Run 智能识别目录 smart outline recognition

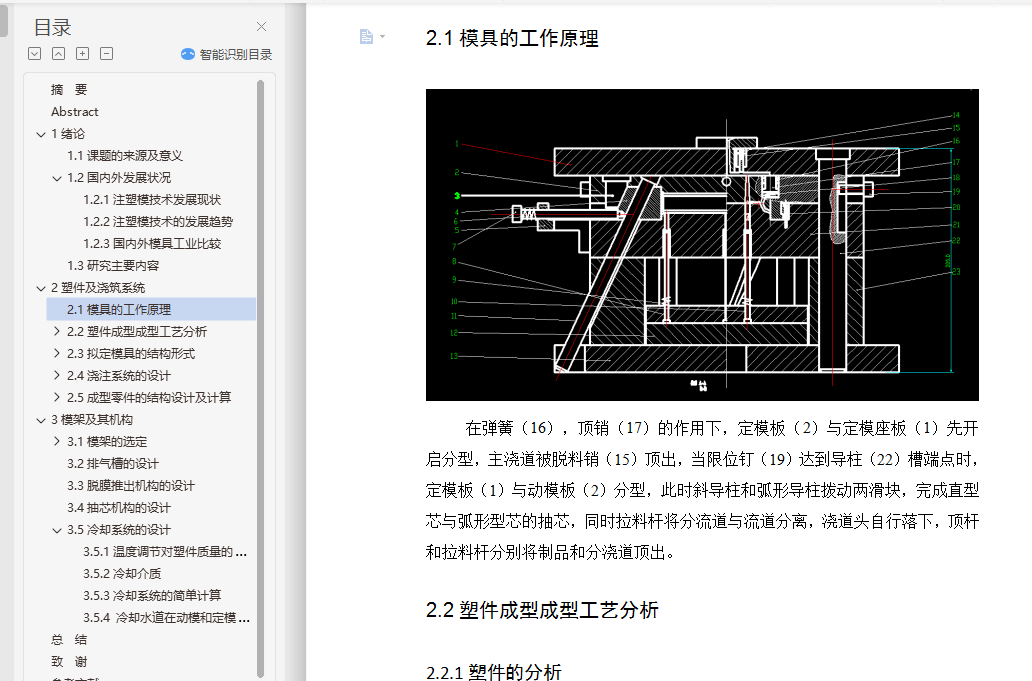click(x=226, y=55)
